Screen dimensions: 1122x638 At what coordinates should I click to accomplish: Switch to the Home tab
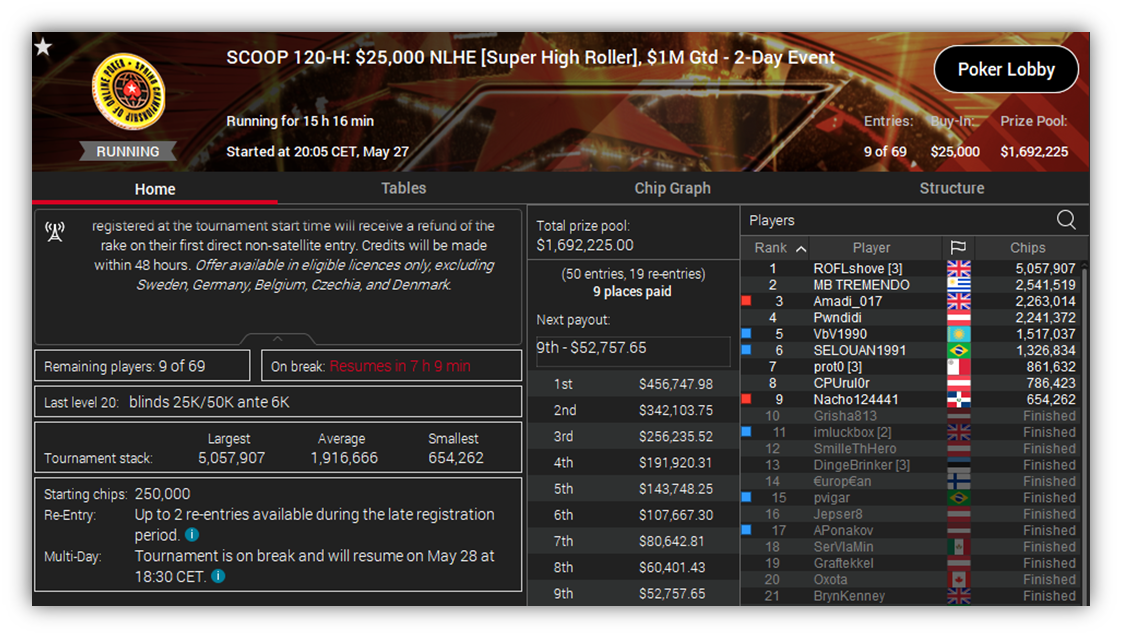pos(155,189)
